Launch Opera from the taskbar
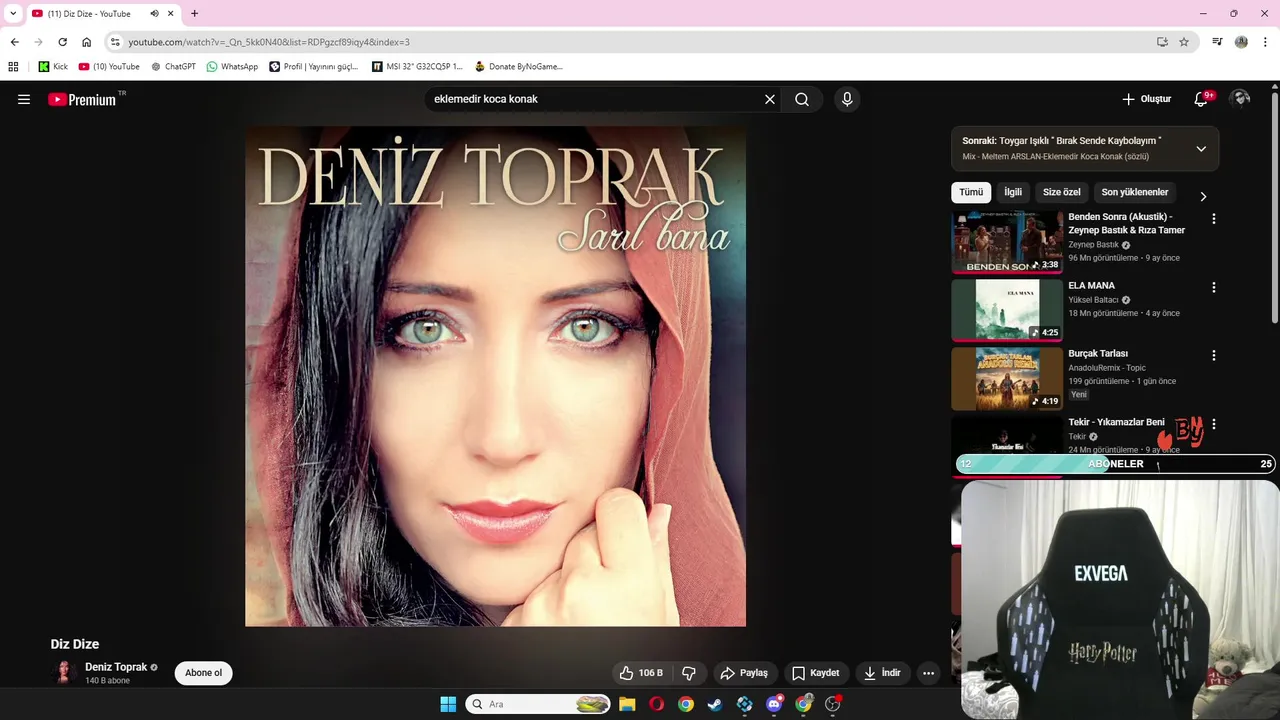1280x720 pixels. point(656,704)
